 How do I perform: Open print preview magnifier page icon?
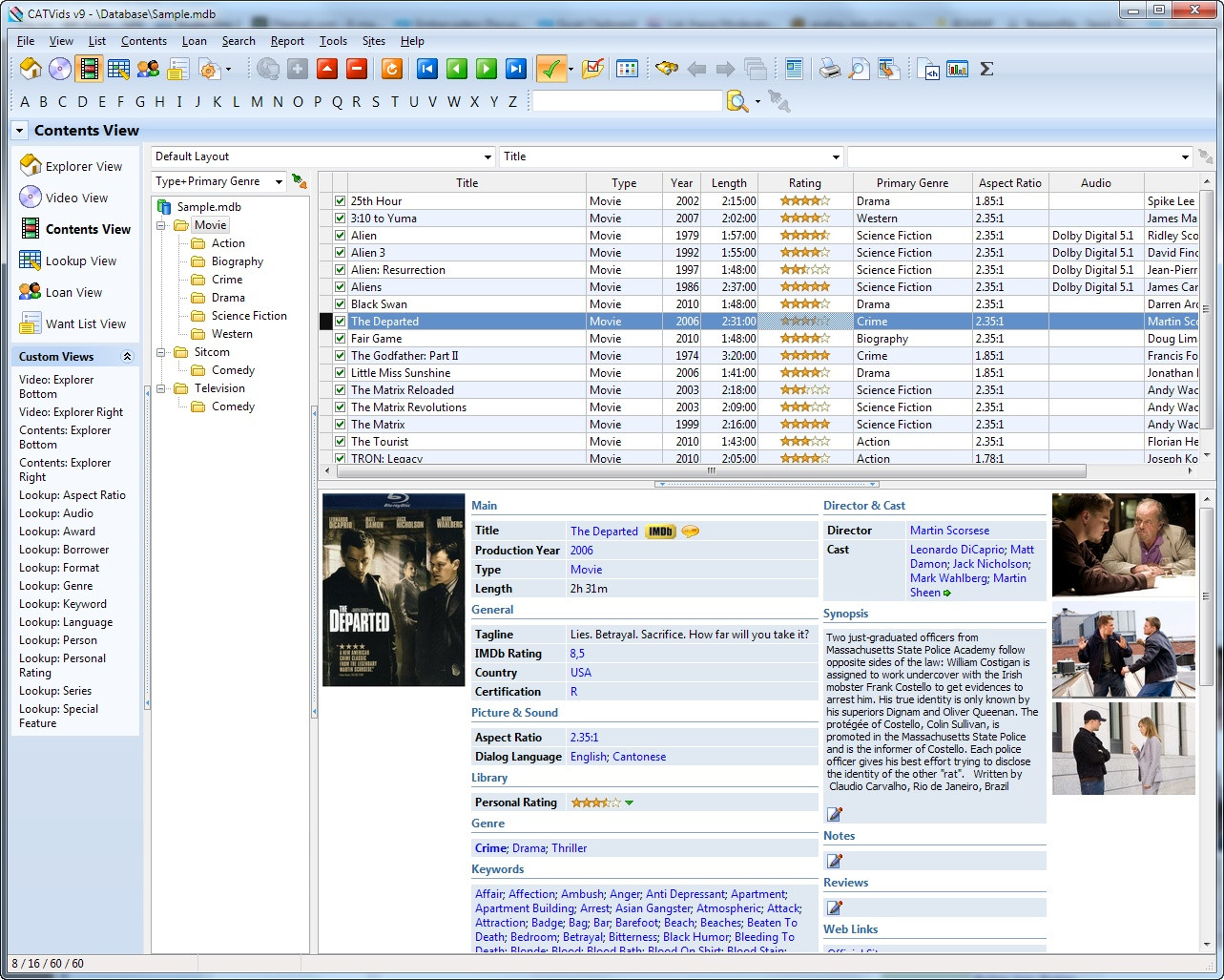click(x=860, y=69)
